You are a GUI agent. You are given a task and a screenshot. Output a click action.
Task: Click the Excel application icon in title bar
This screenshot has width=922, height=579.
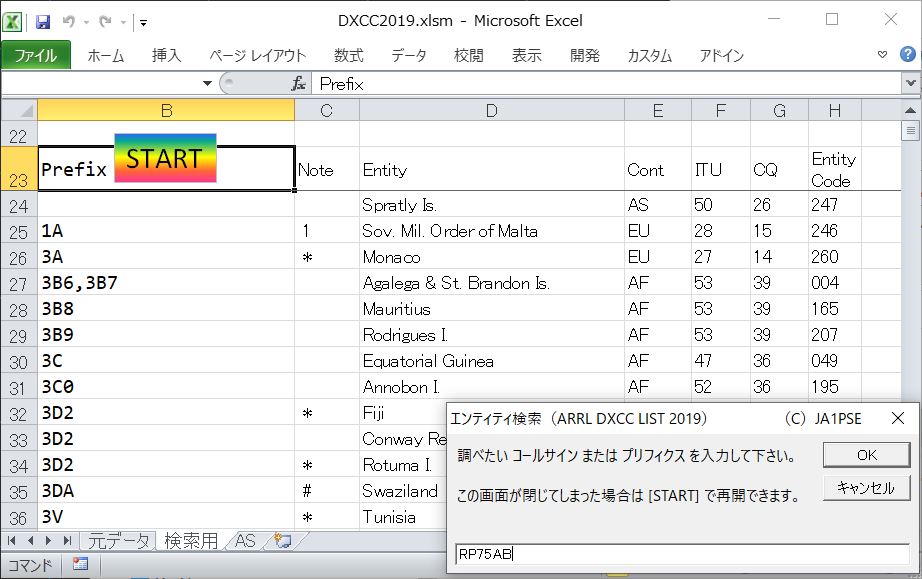pyautogui.click(x=14, y=21)
